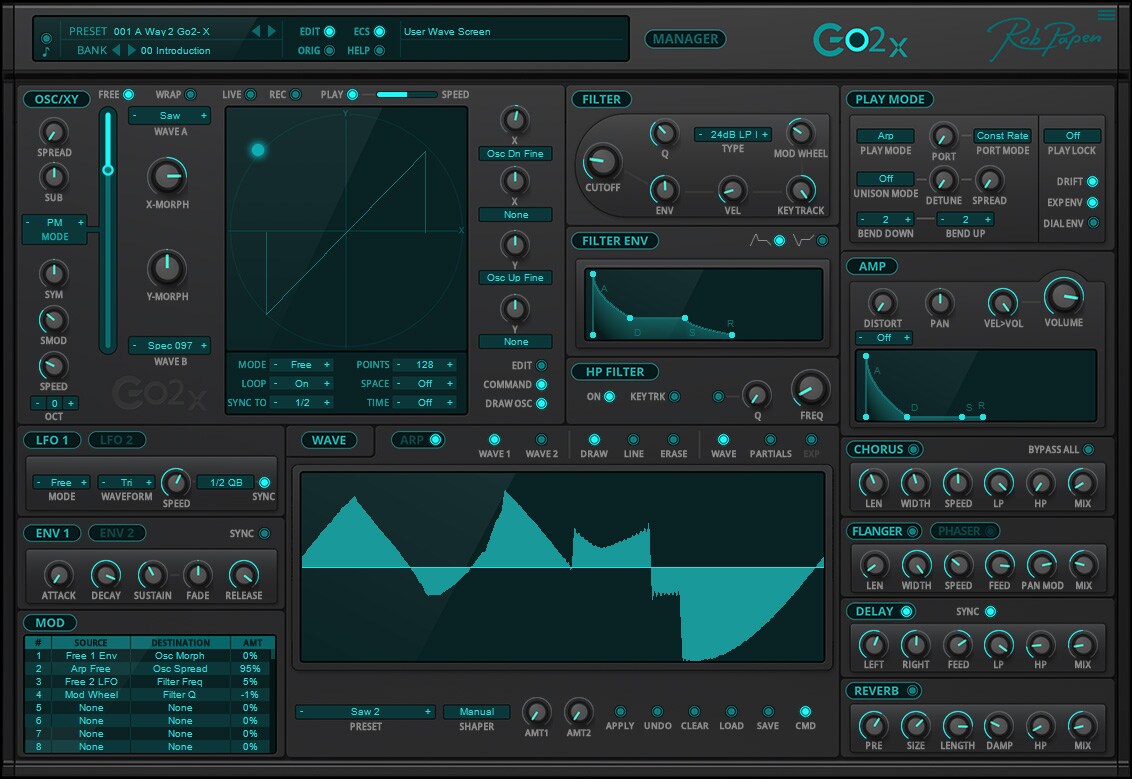Click the next bank arrow
This screenshot has height=779, width=1132.
click(131, 50)
